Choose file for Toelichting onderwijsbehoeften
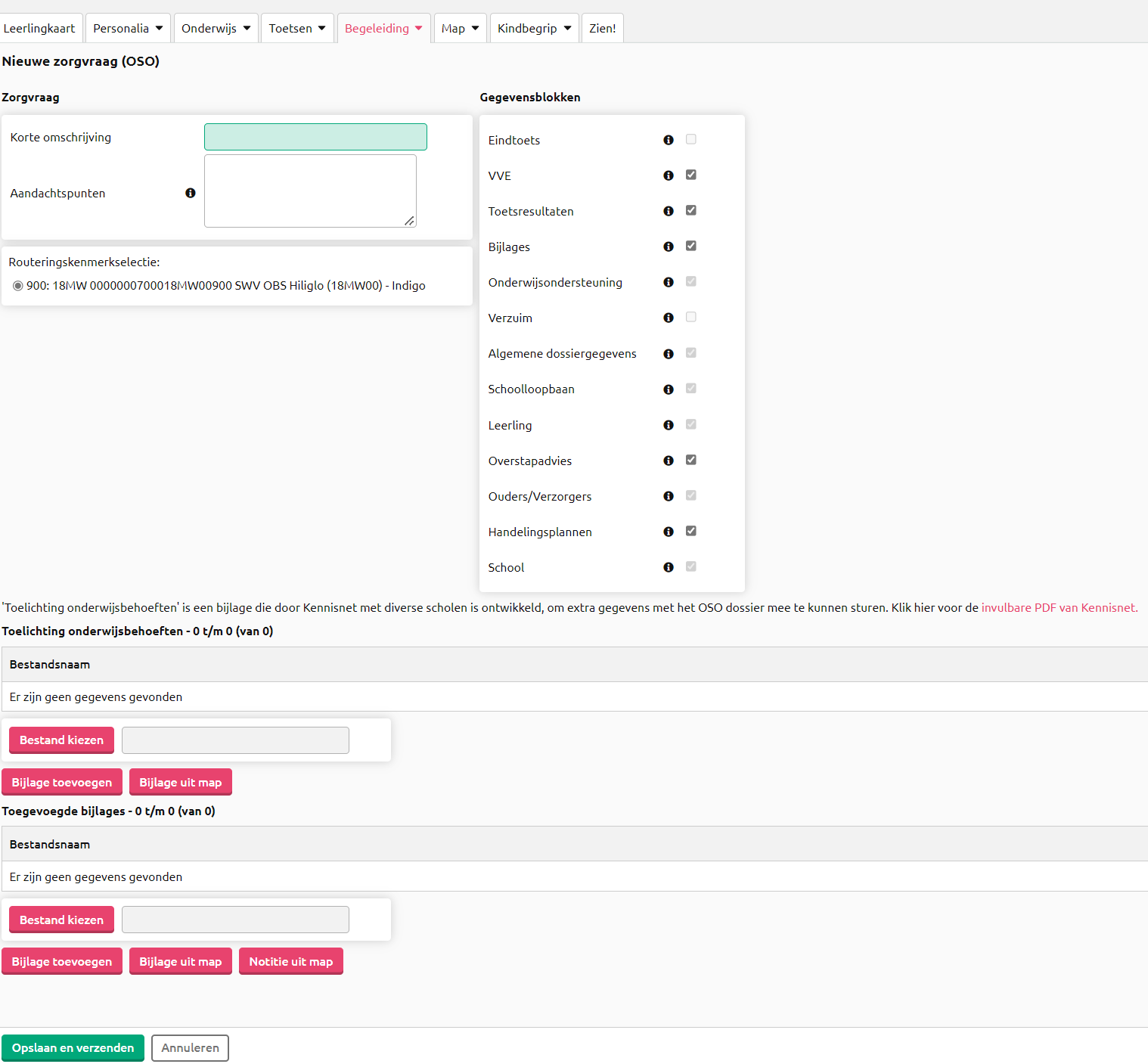The height and width of the screenshot is (1064, 1148). (x=61, y=740)
